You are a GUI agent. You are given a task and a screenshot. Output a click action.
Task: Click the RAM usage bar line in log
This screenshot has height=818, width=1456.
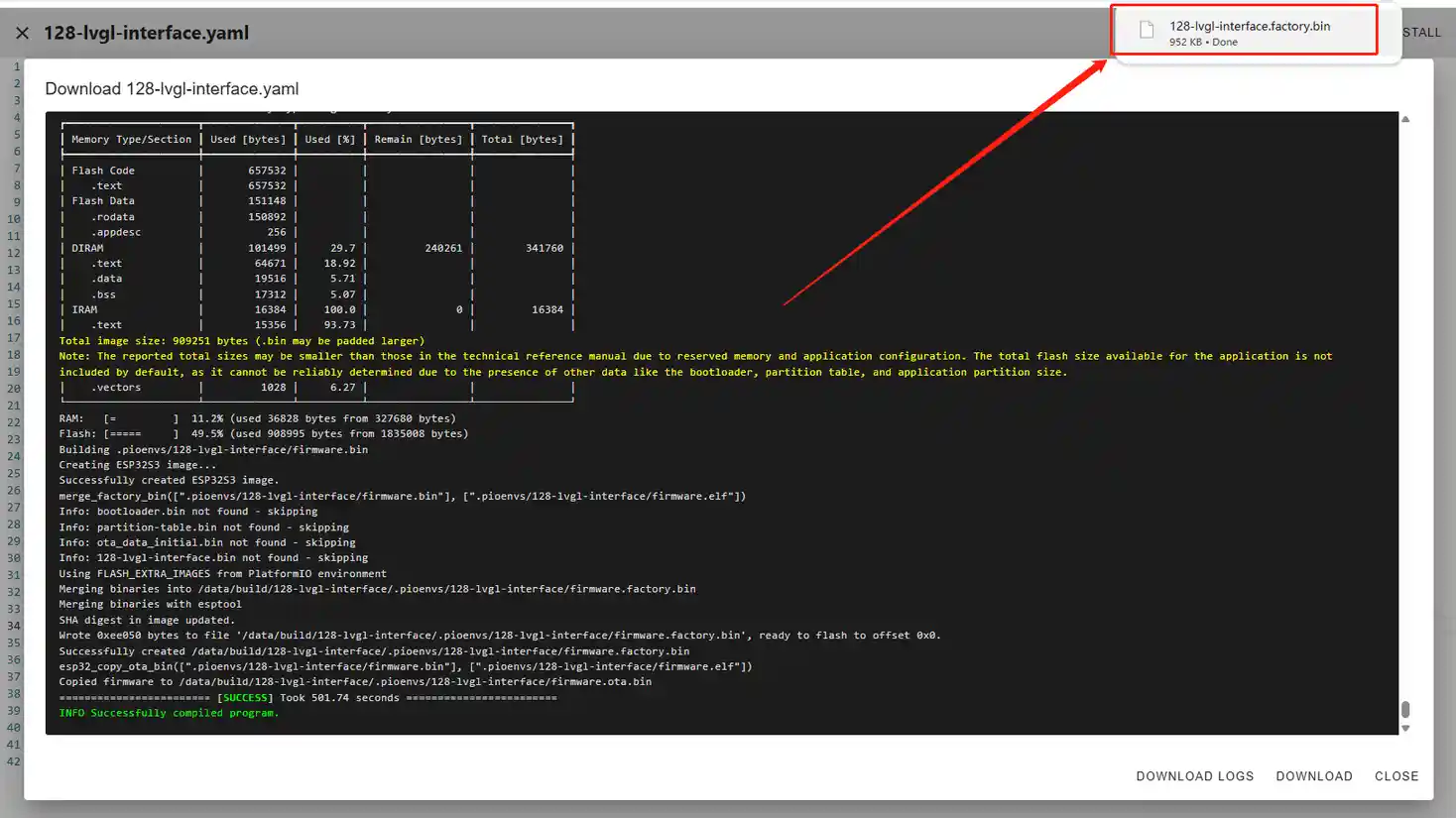[x=257, y=418]
